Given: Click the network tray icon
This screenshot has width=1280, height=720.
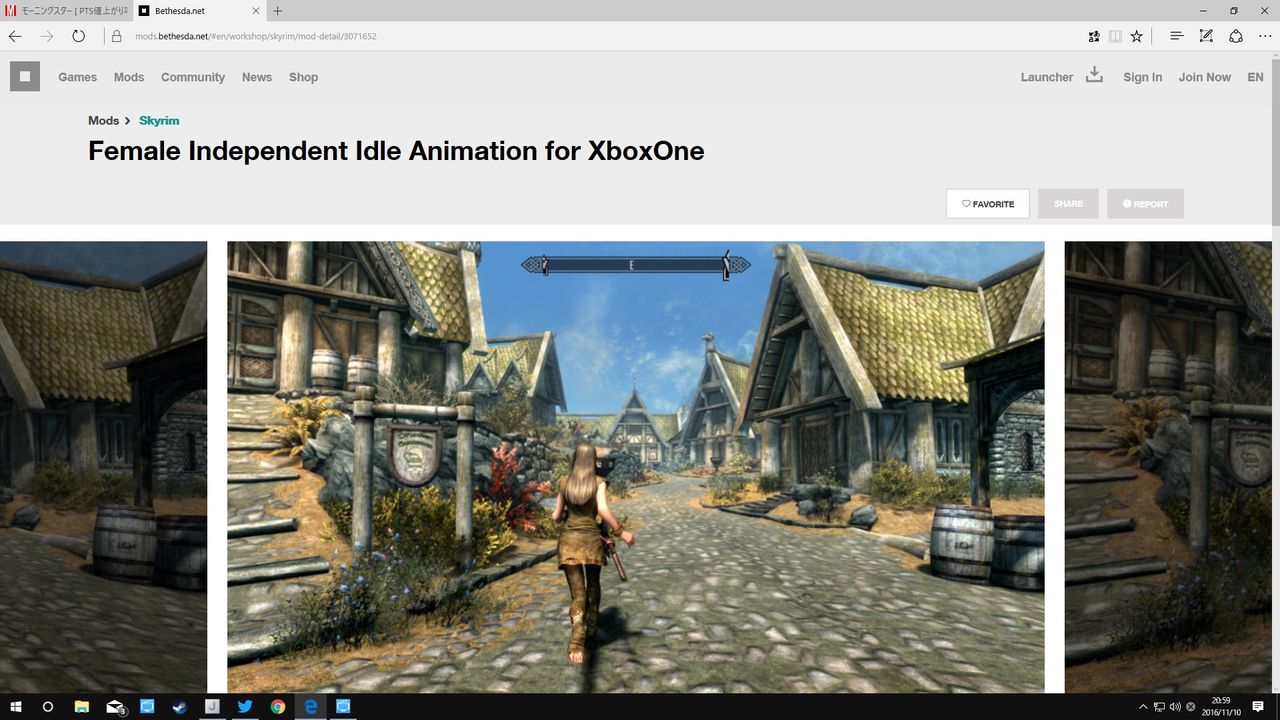Looking at the screenshot, I should [x=1159, y=707].
